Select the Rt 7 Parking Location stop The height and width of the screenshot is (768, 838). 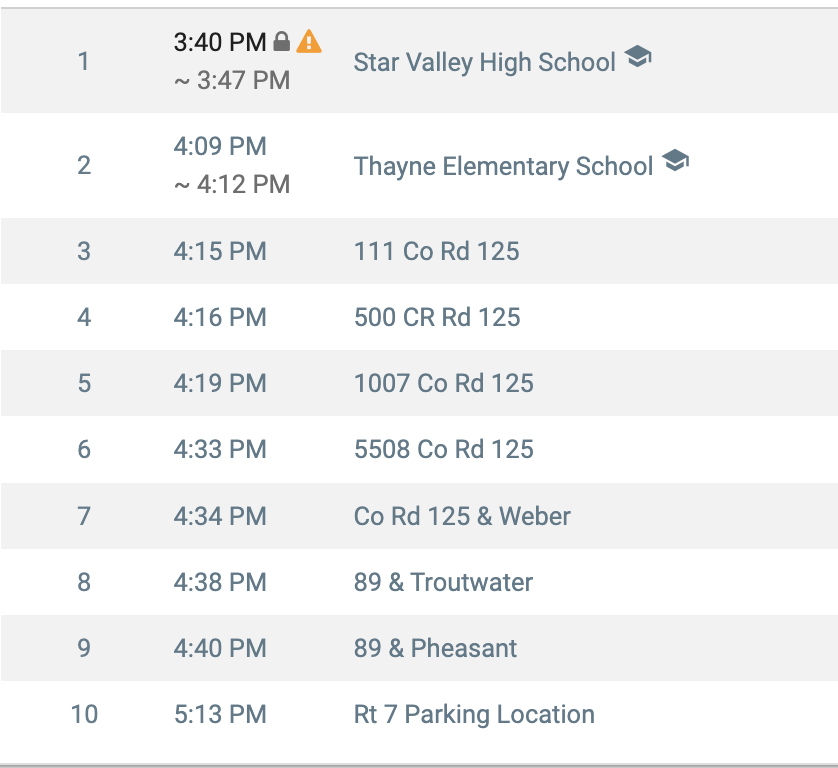click(x=474, y=715)
